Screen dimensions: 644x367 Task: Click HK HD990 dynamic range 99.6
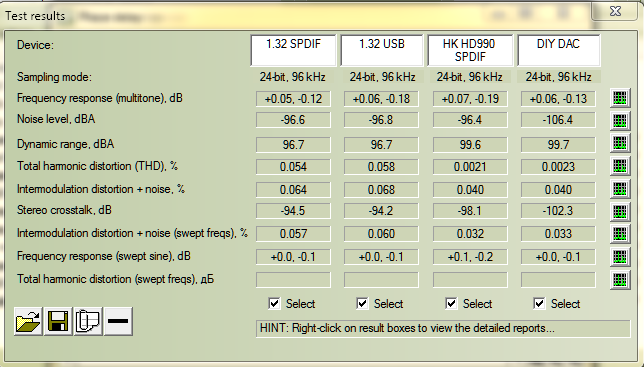click(470, 145)
